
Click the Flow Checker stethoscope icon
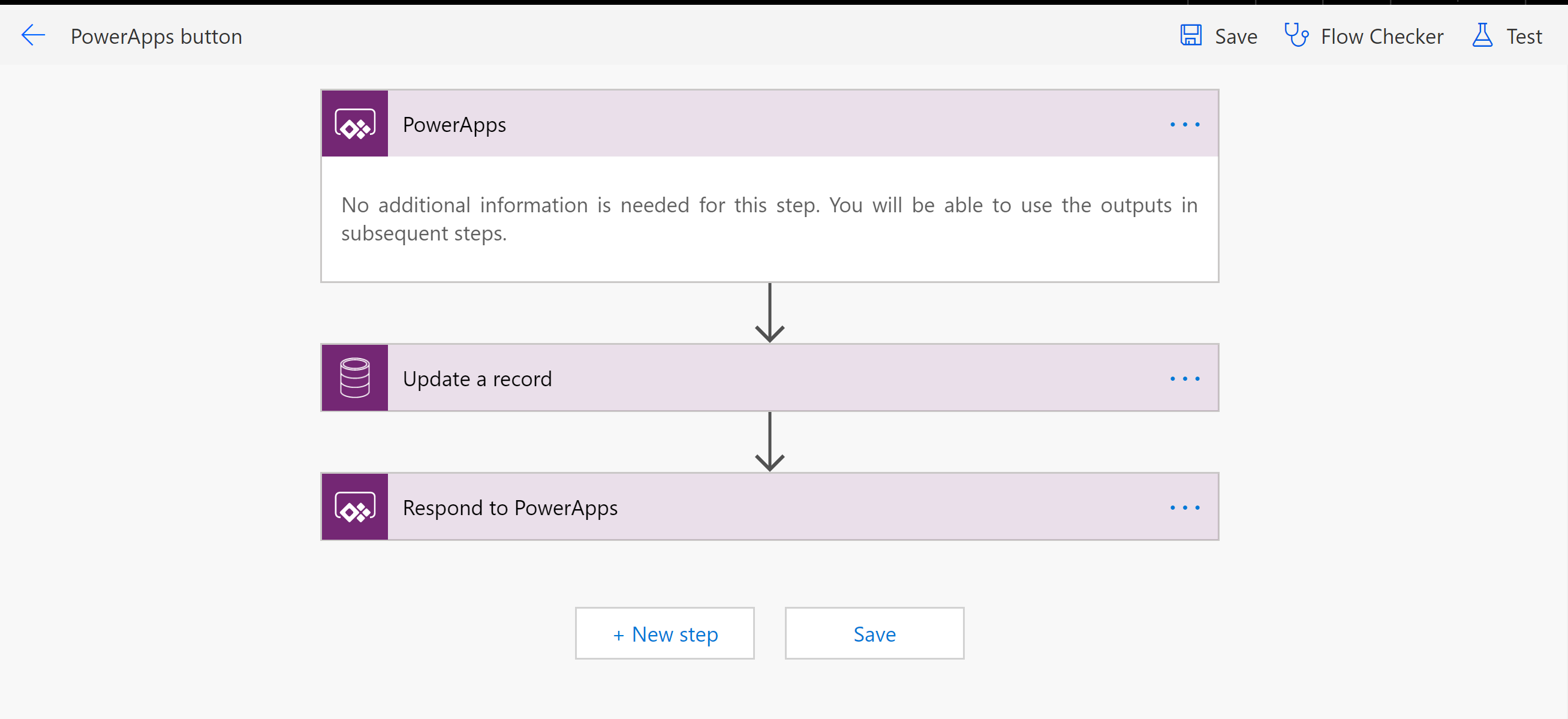coord(1296,35)
